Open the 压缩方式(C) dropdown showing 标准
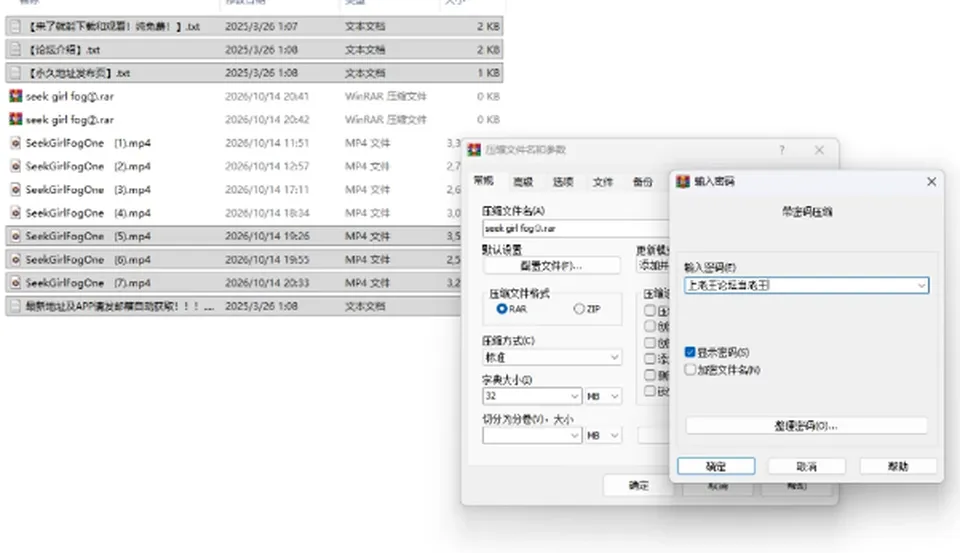This screenshot has width=960, height=553. [552, 357]
